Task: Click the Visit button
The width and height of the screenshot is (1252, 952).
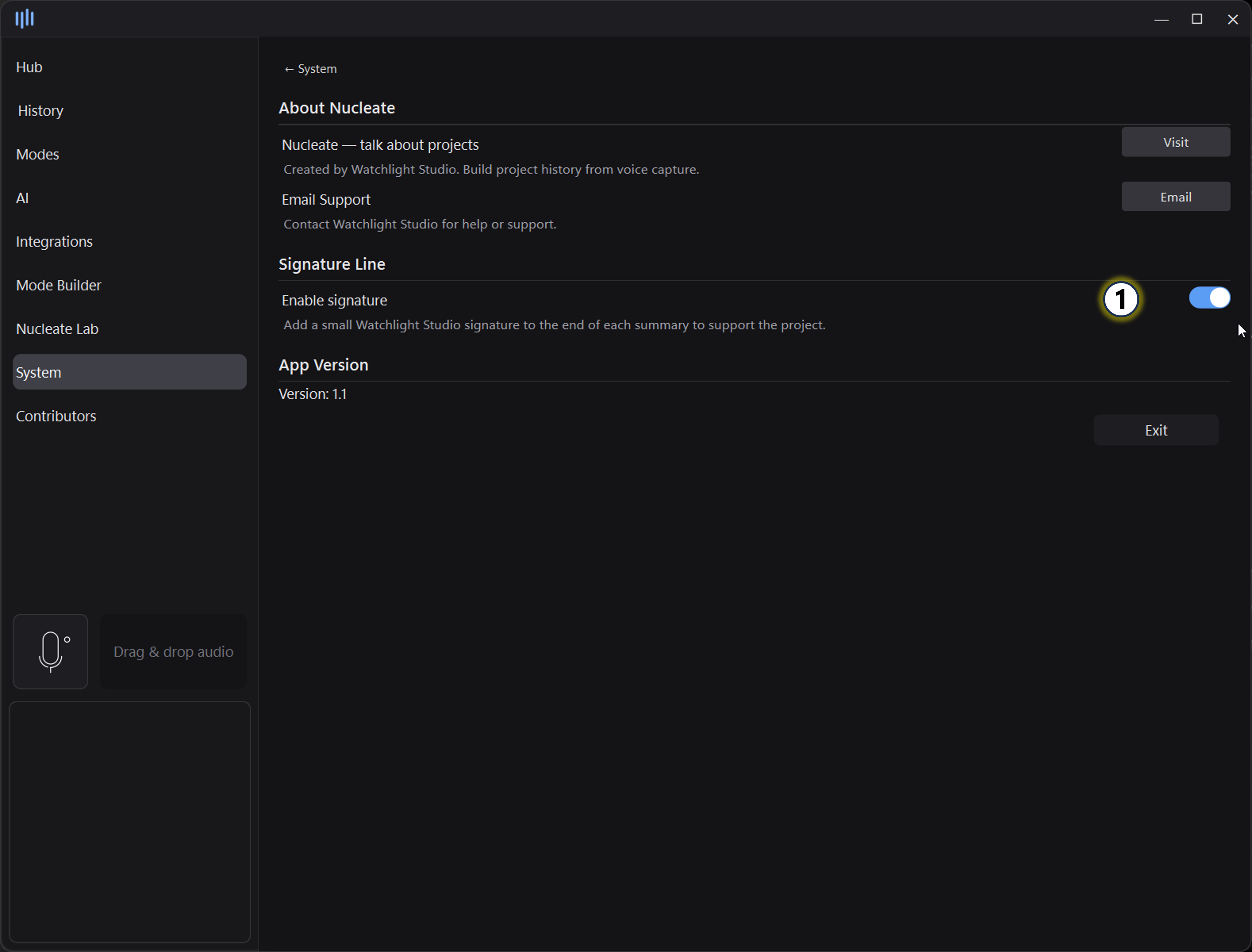Action: pyautogui.click(x=1175, y=142)
